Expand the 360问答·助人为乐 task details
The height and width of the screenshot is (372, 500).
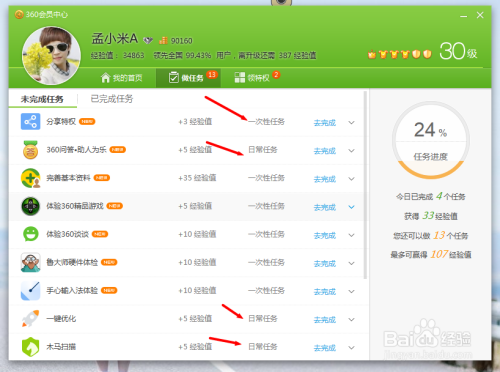351,151
